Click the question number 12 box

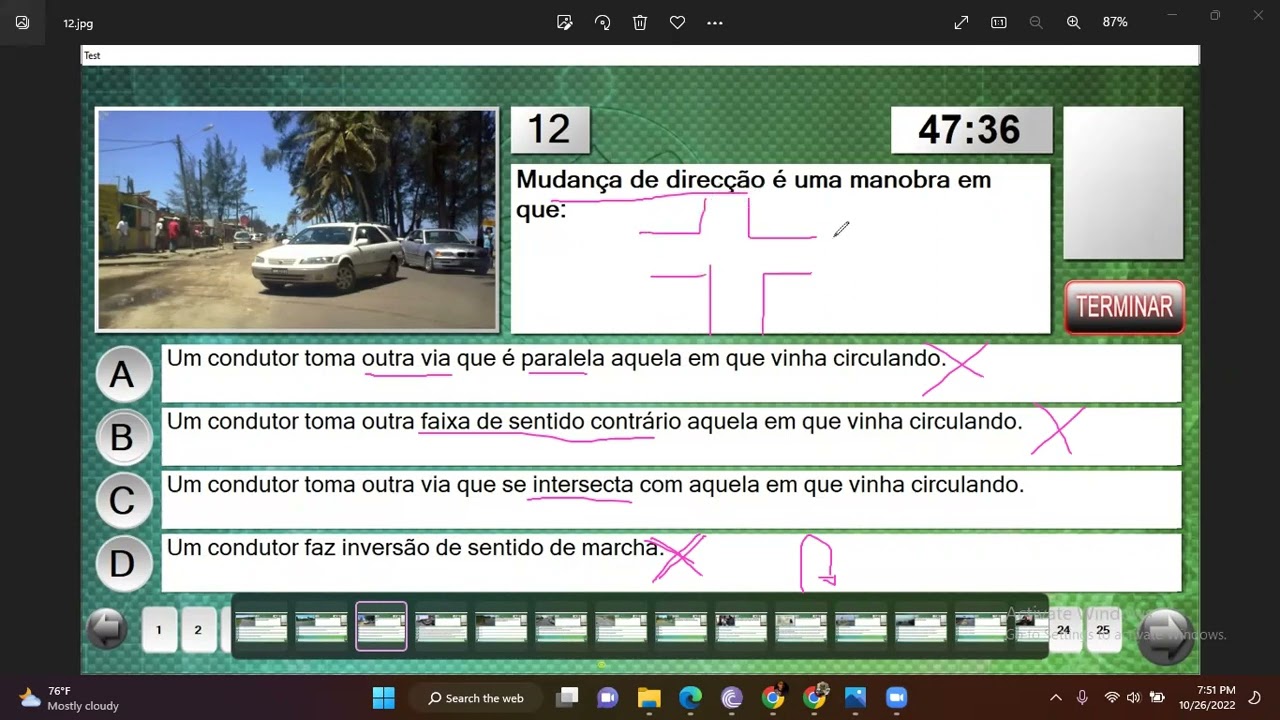(549, 130)
